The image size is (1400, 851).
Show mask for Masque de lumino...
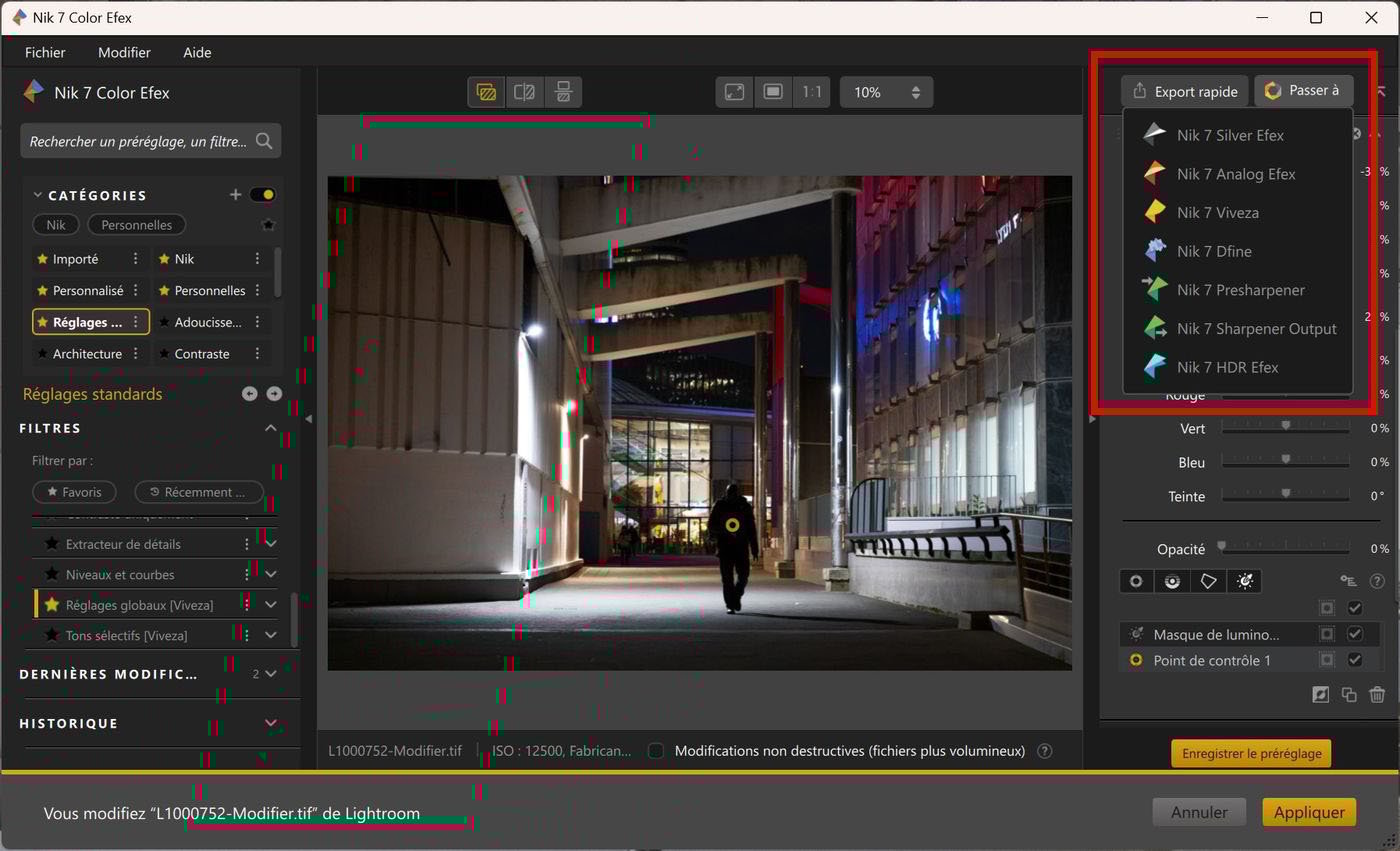1326,634
